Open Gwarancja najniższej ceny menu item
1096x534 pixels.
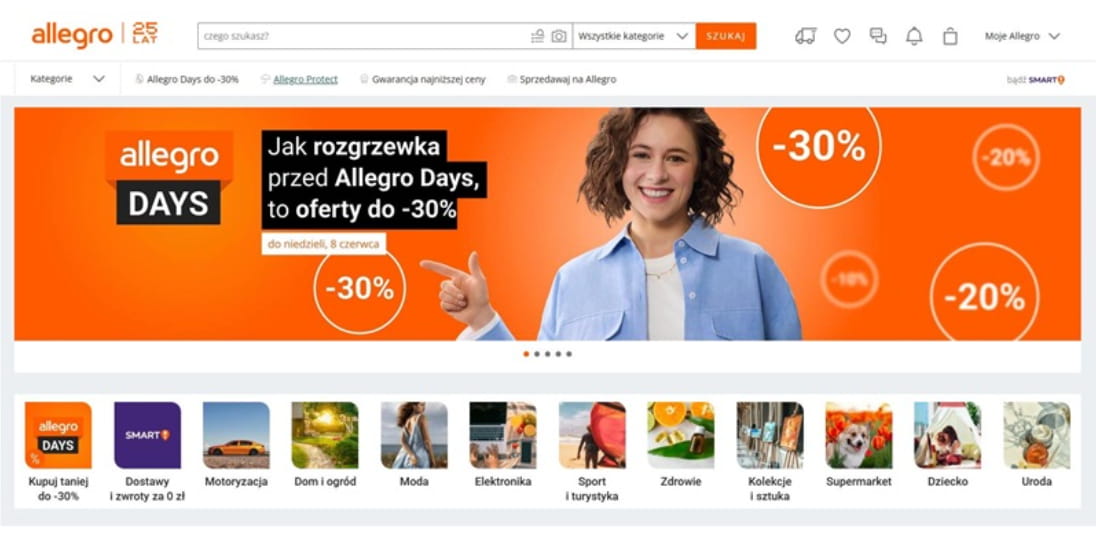click(x=422, y=80)
